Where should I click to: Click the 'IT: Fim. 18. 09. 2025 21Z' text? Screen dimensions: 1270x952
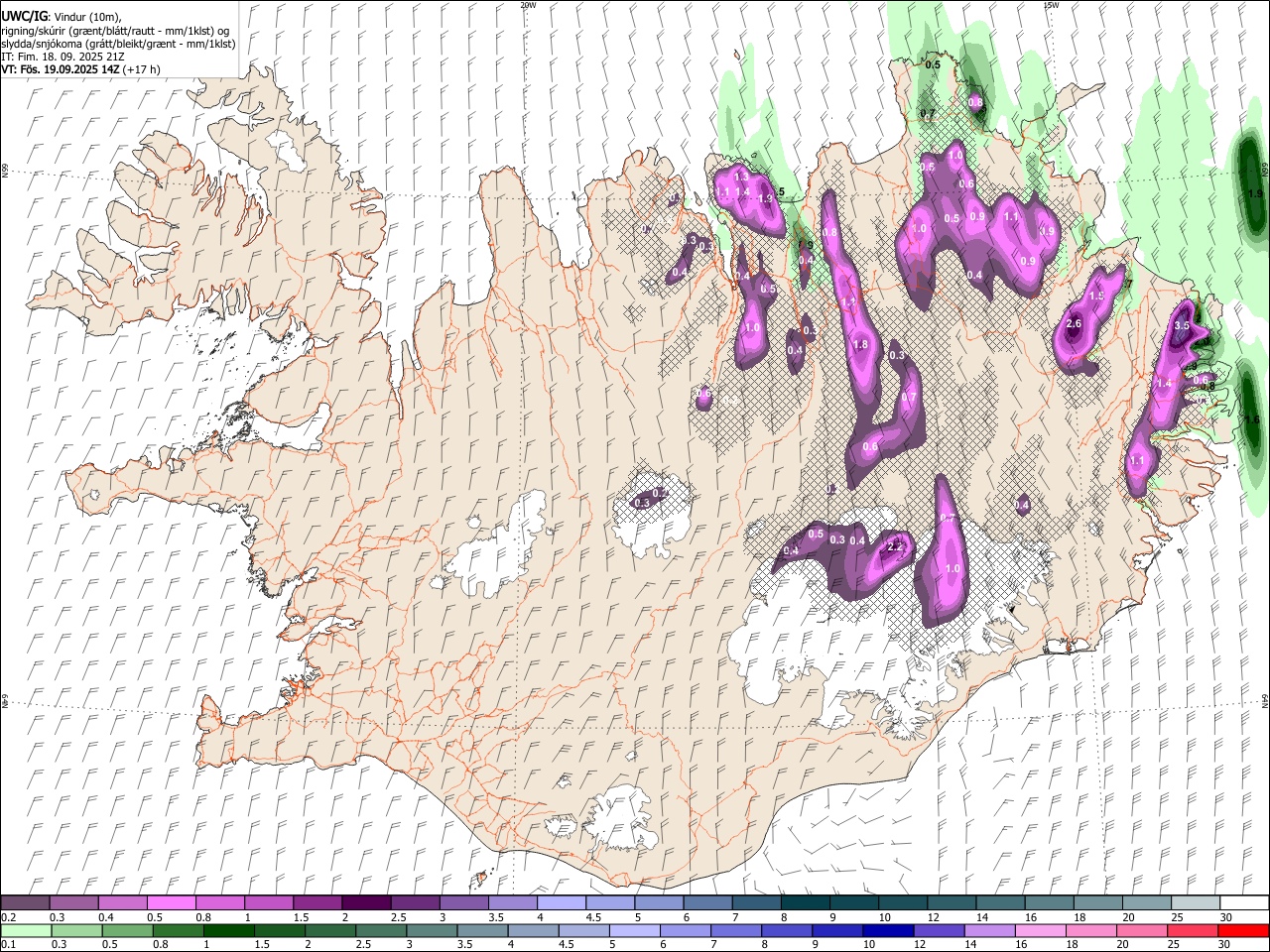(x=61, y=57)
